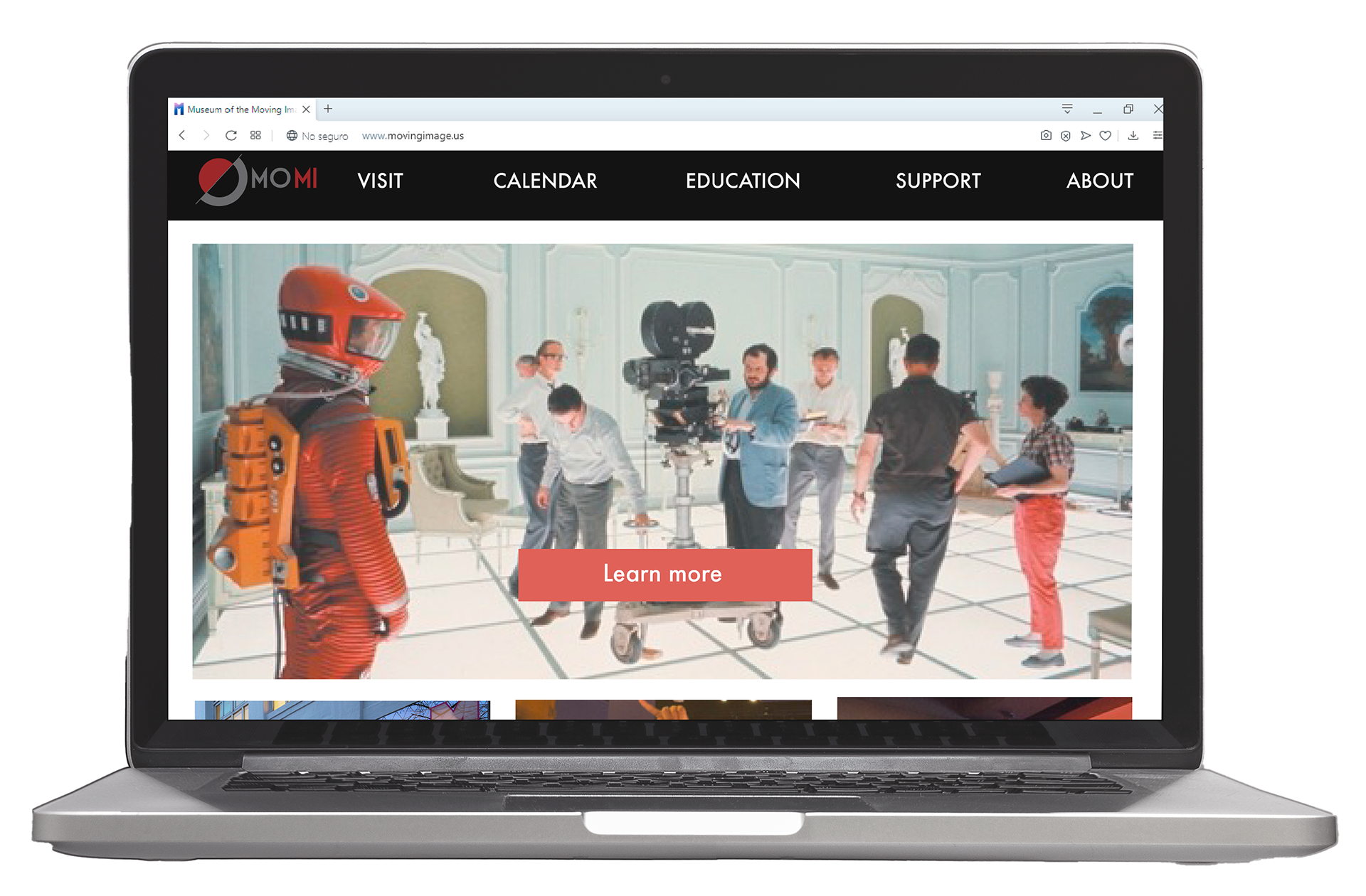
Task: Click the No seguro security label
Action: (324, 136)
